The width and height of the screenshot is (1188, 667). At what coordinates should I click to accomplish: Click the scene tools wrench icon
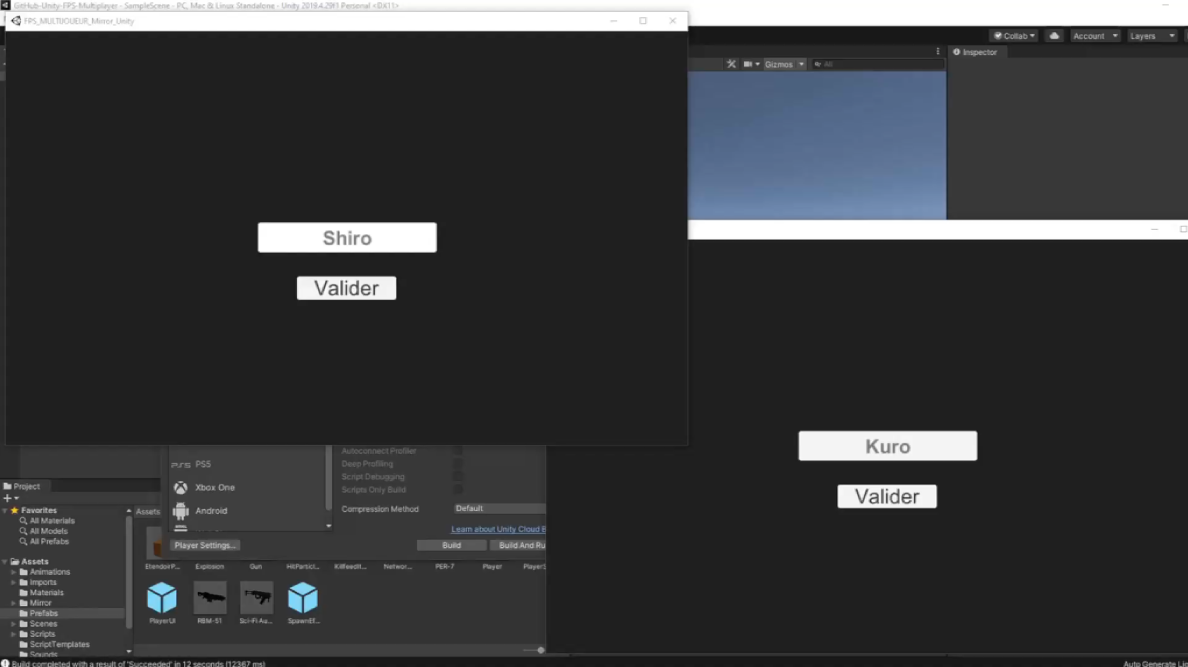(x=731, y=64)
